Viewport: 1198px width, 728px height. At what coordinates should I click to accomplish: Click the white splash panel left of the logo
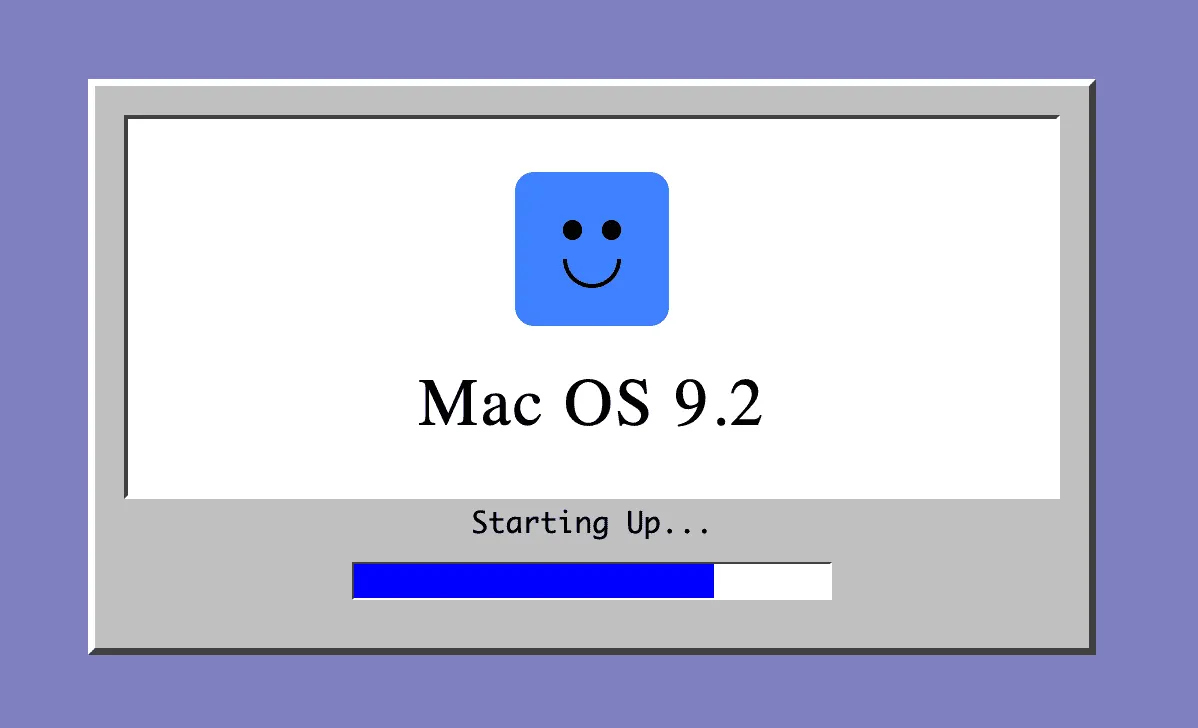point(320,250)
